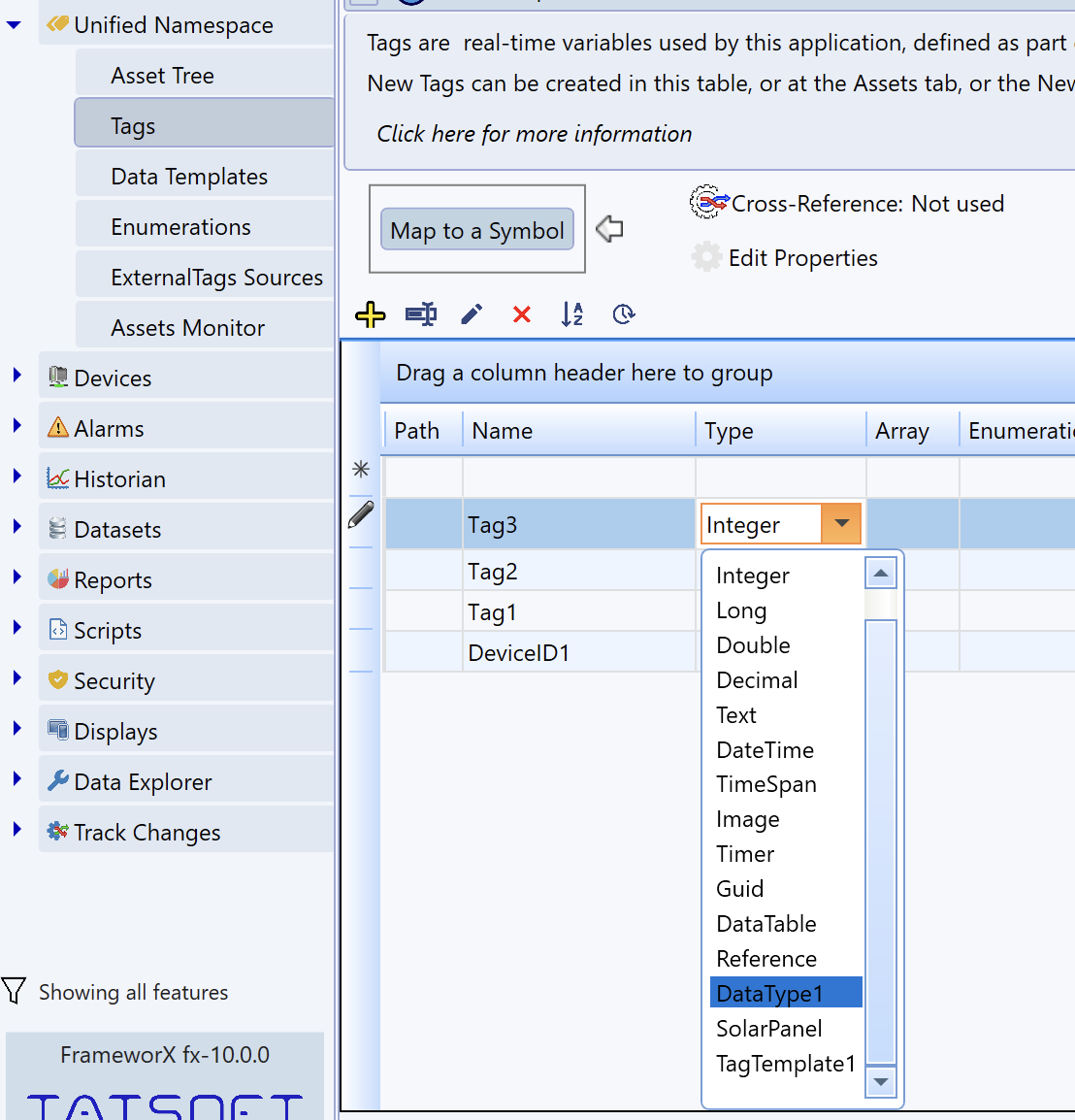Expand the Alarms section arrow
Viewport: 1075px width, 1120px height.
pyautogui.click(x=17, y=426)
